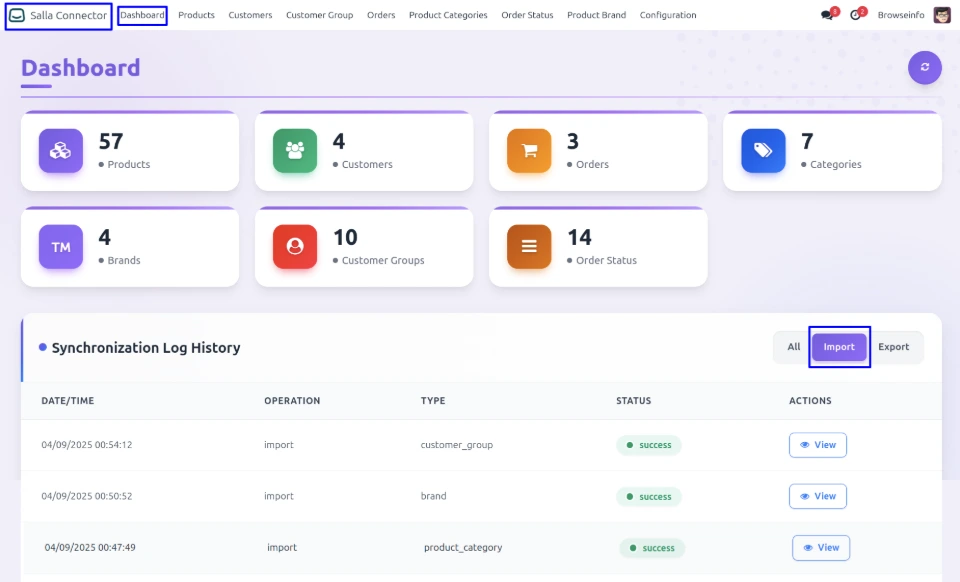Click the TM Brands icon

61,247
